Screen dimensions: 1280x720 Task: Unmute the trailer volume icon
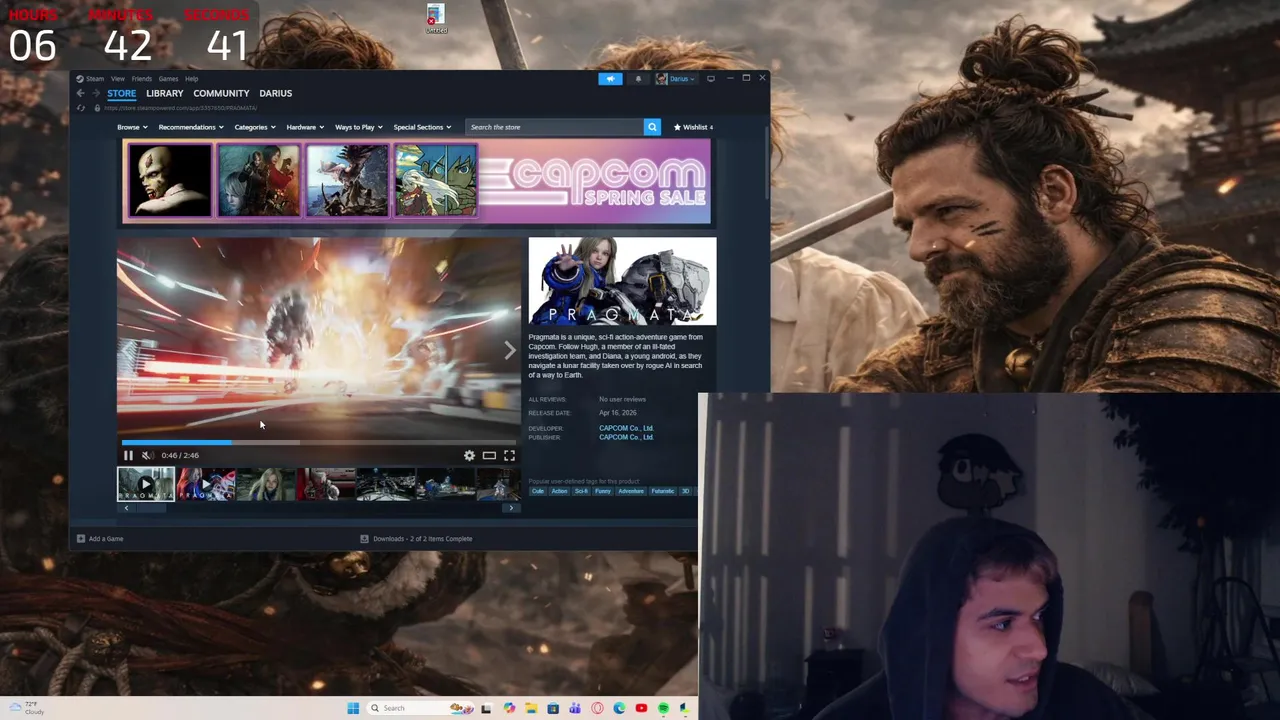(147, 455)
